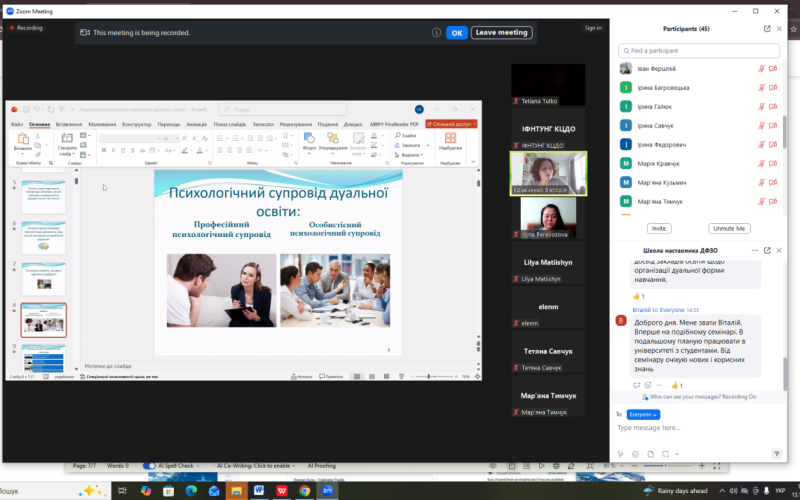Open AI Co-Writing dropdown in the background document
The width and height of the screenshot is (800, 500).
pyautogui.click(x=256, y=466)
